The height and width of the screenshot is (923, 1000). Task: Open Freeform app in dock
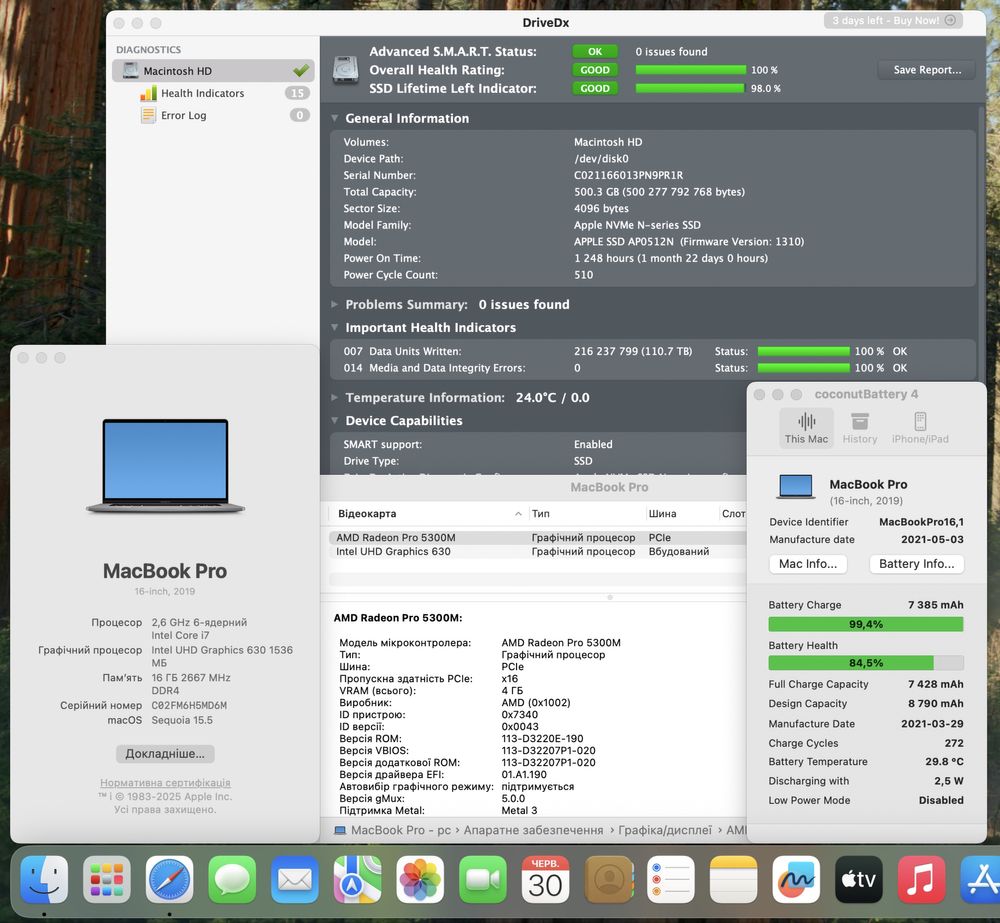[x=796, y=880]
